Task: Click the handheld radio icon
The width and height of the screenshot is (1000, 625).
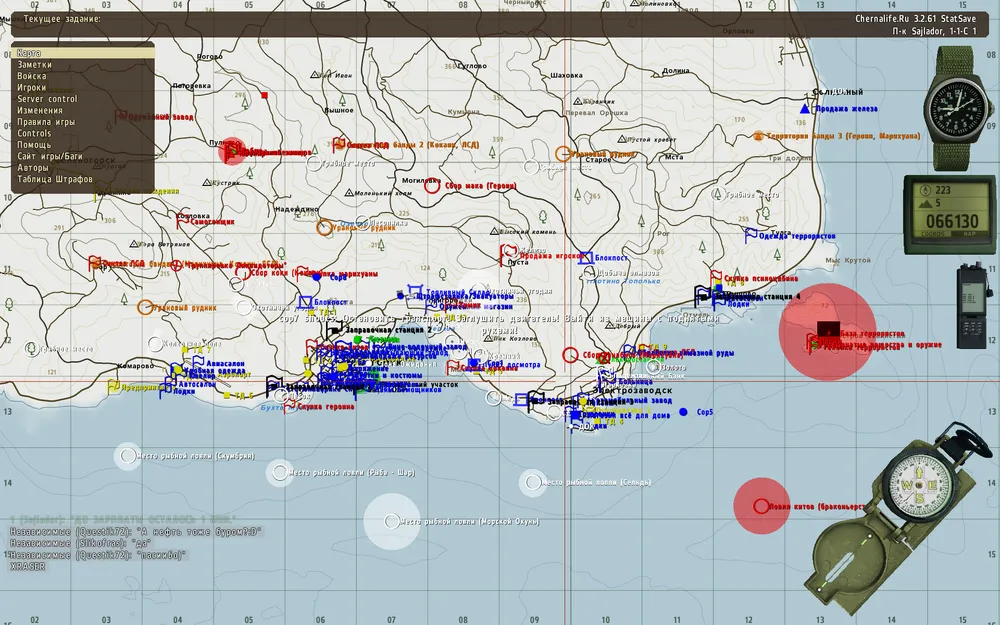Action: 972,305
